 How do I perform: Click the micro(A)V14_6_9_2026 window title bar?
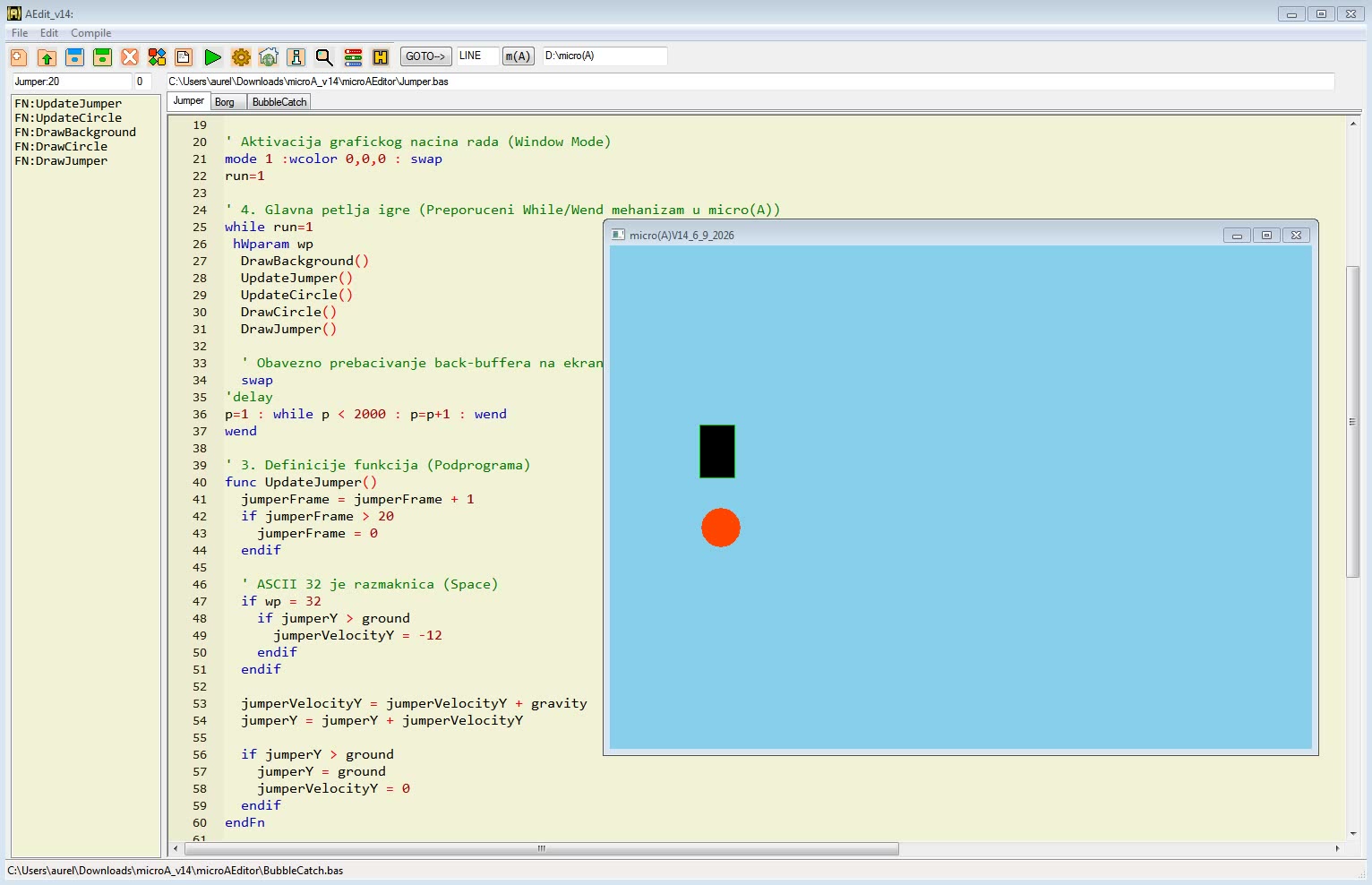(x=913, y=236)
